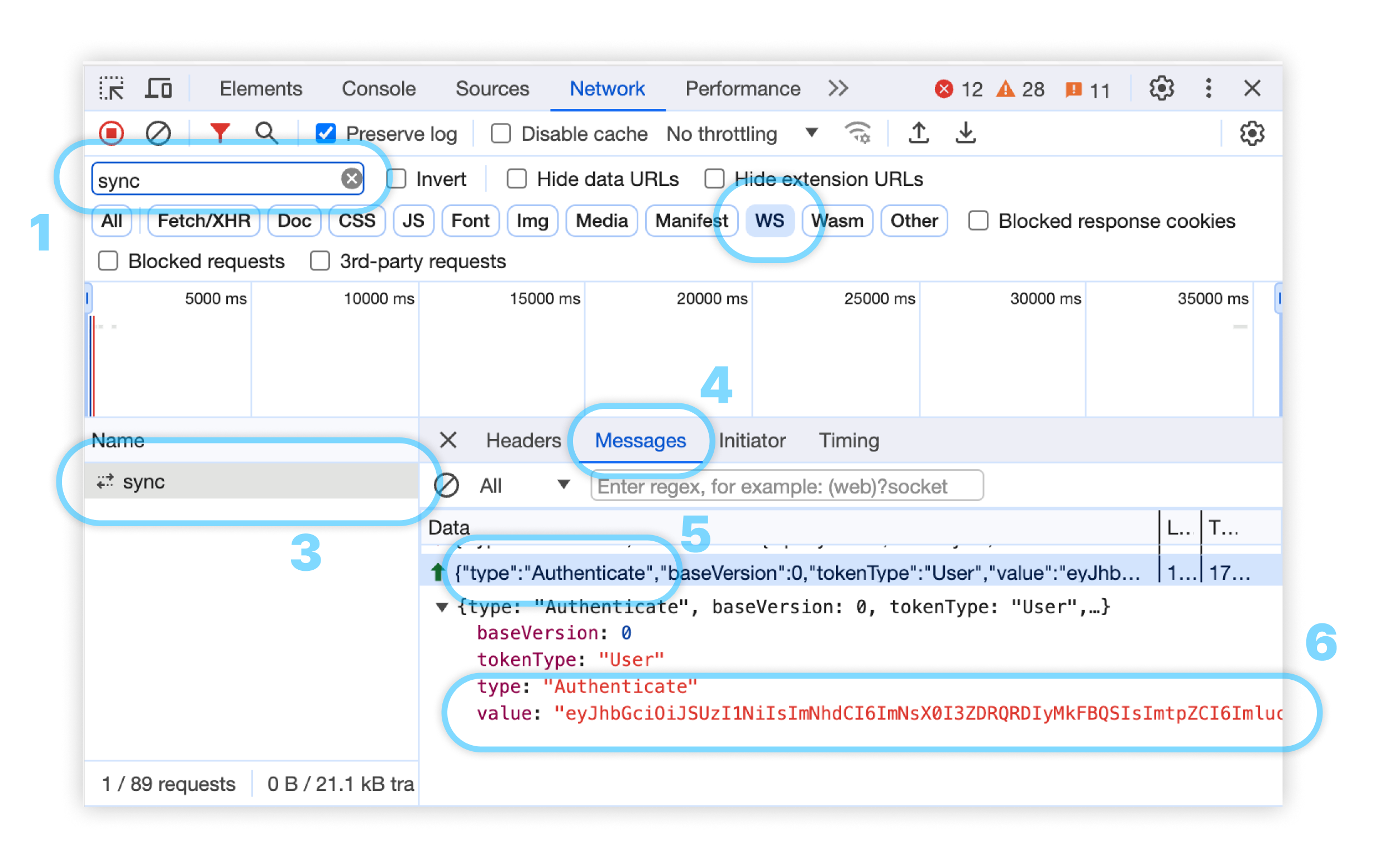This screenshot has height=868, width=1375.
Task: Focus the message regex filter field
Action: (x=787, y=485)
